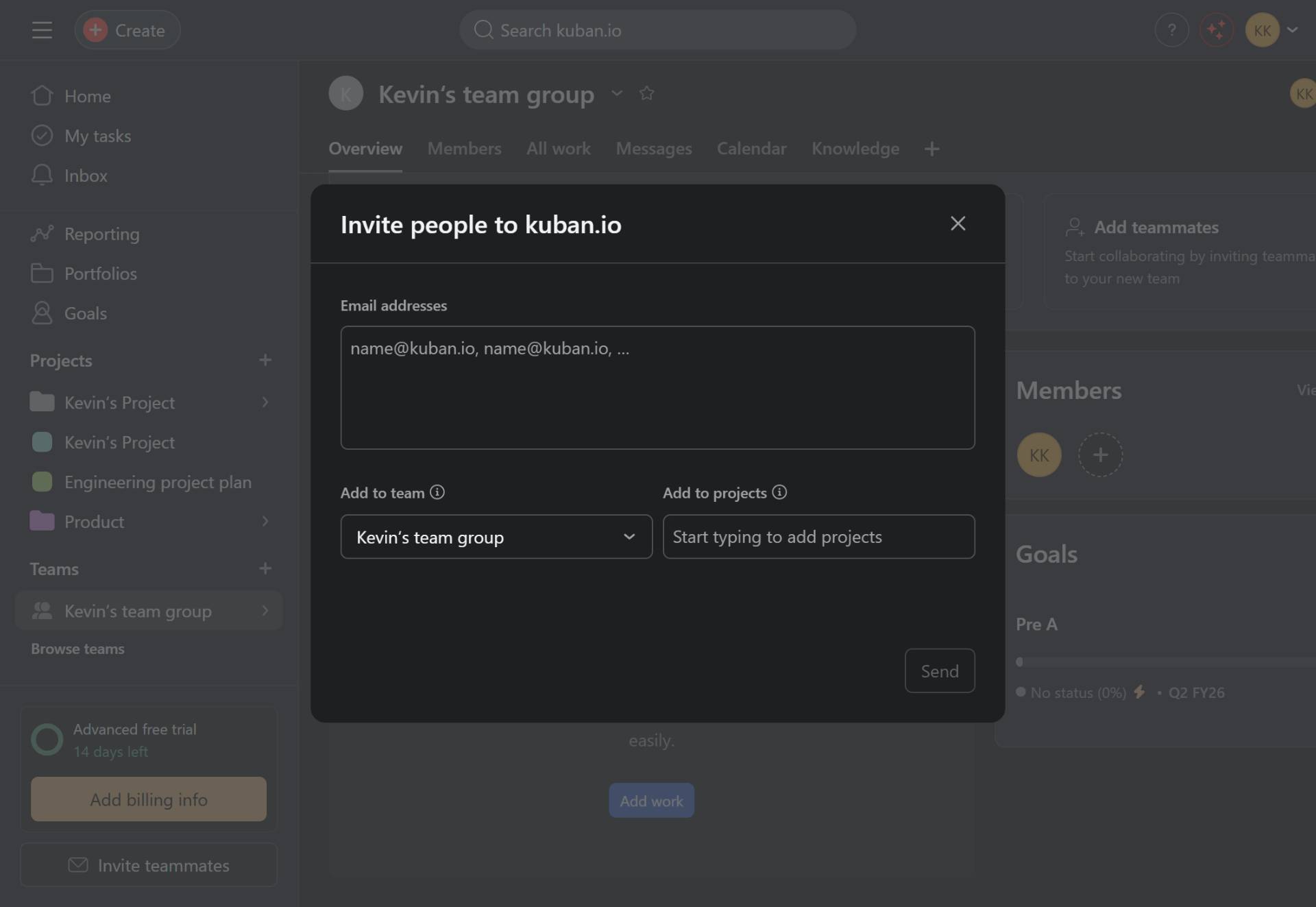This screenshot has width=1316, height=907.
Task: Click the Q2 FY26 label
Action: tap(1196, 692)
